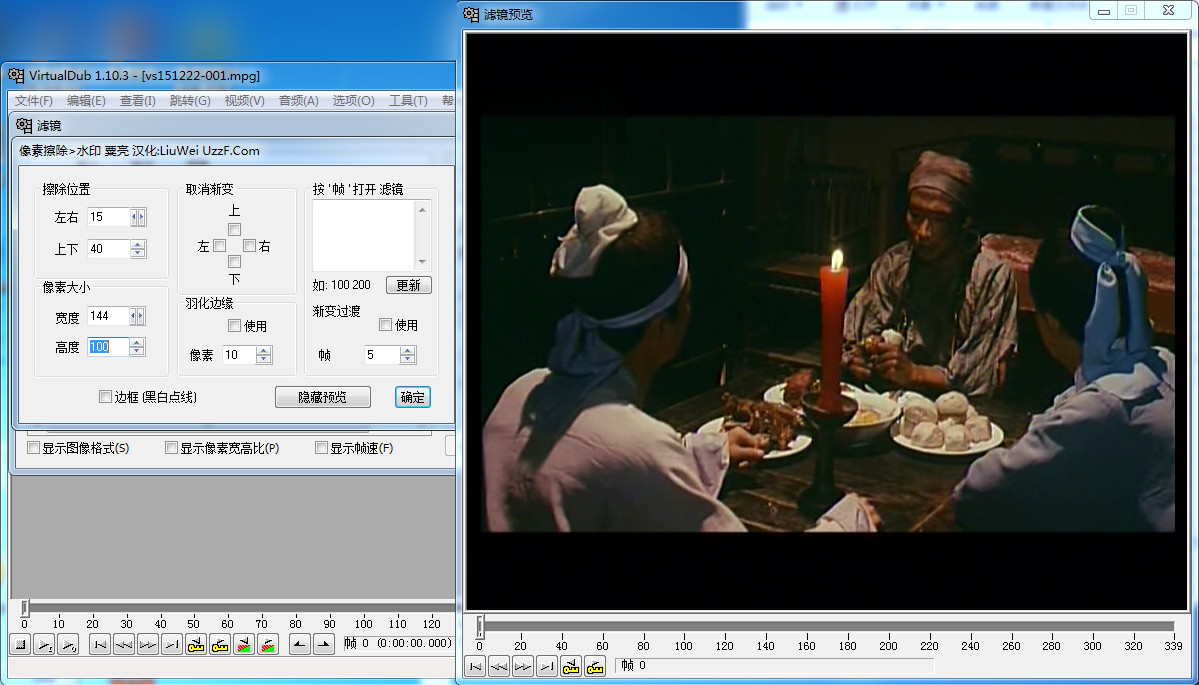
Task: Decrease the 高度 value with its down arrow
Action: coord(137,351)
